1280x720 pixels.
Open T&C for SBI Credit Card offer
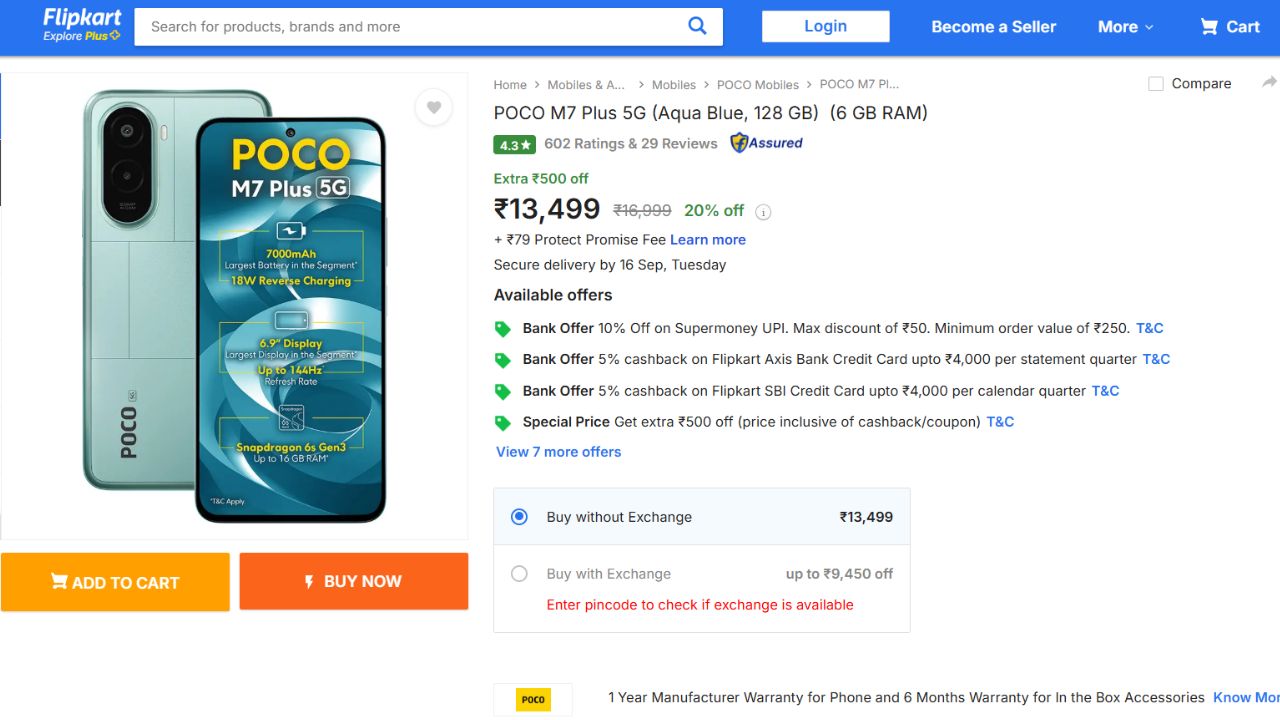[x=1105, y=391]
